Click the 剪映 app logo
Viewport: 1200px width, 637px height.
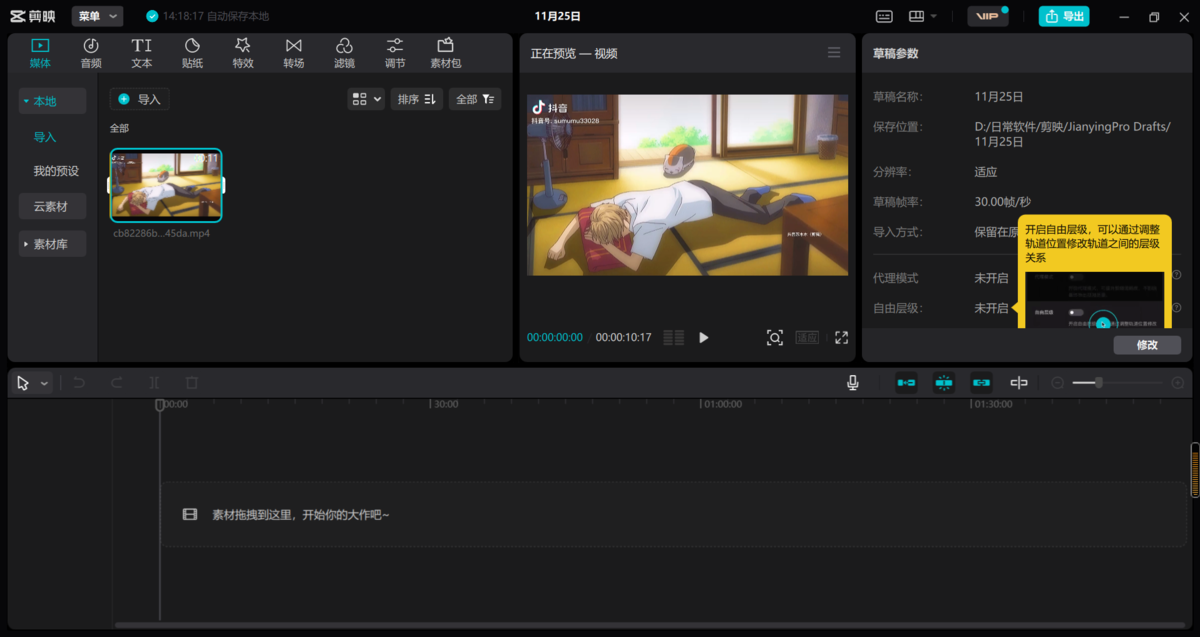(x=33, y=16)
